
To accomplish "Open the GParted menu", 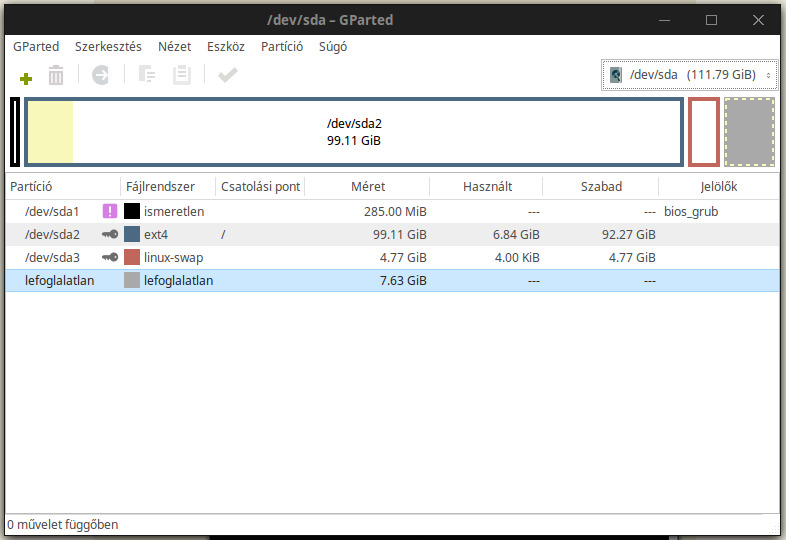I will coord(36,47).
